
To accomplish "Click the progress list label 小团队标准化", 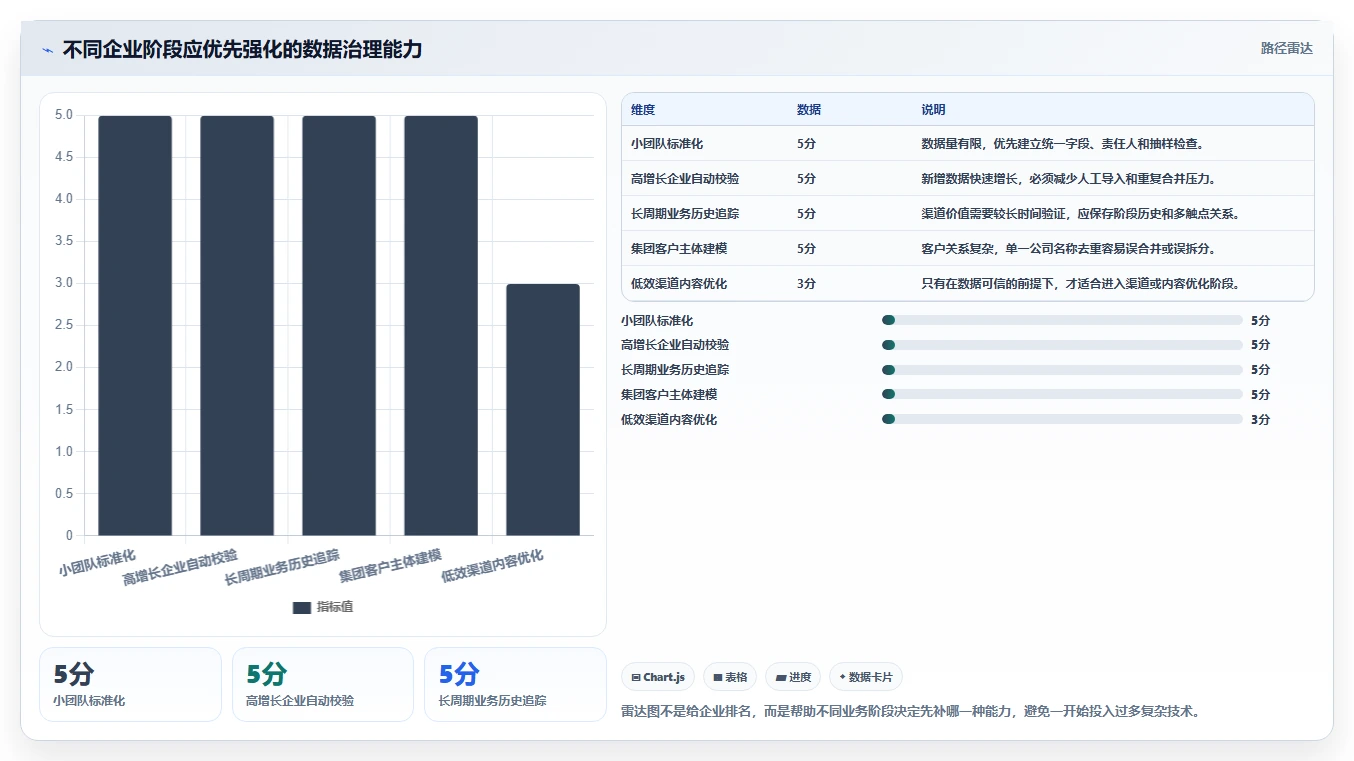I will click(x=657, y=321).
